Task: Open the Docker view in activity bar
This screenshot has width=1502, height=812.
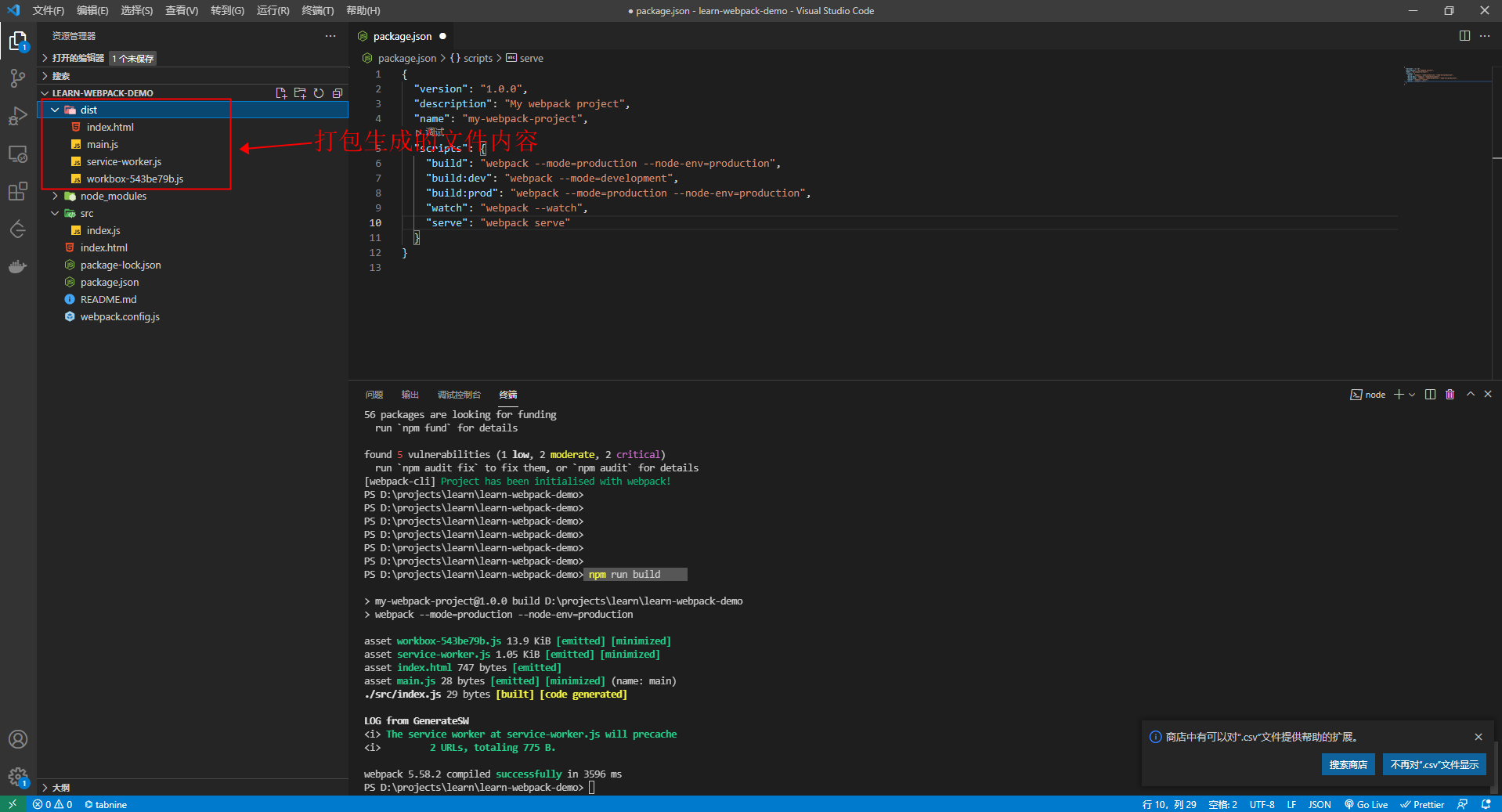Action: (18, 267)
